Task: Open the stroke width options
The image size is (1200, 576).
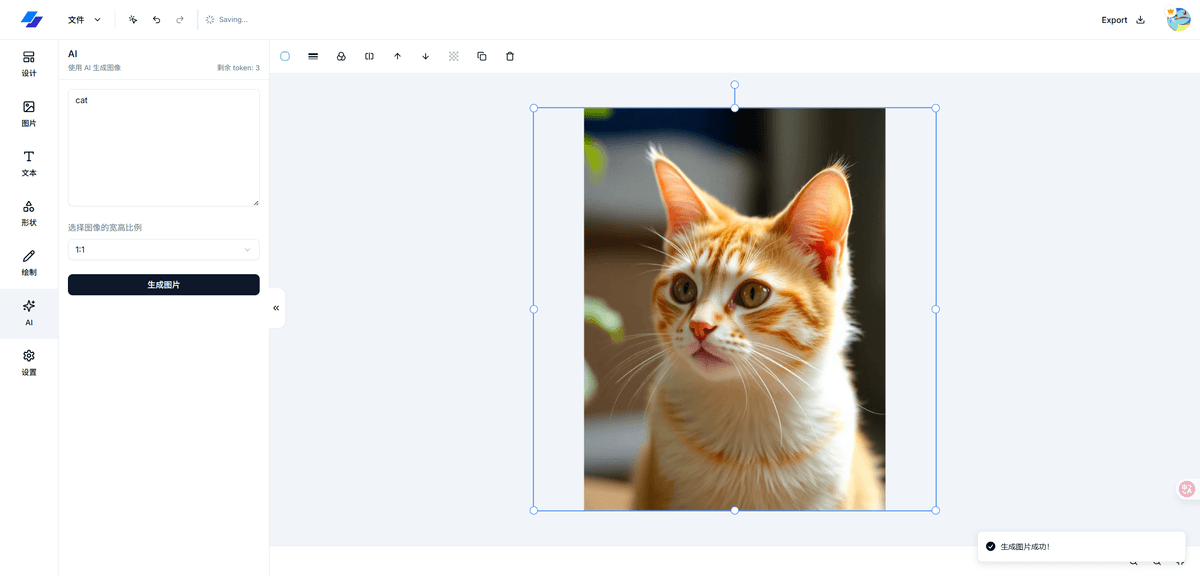Action: [313, 57]
